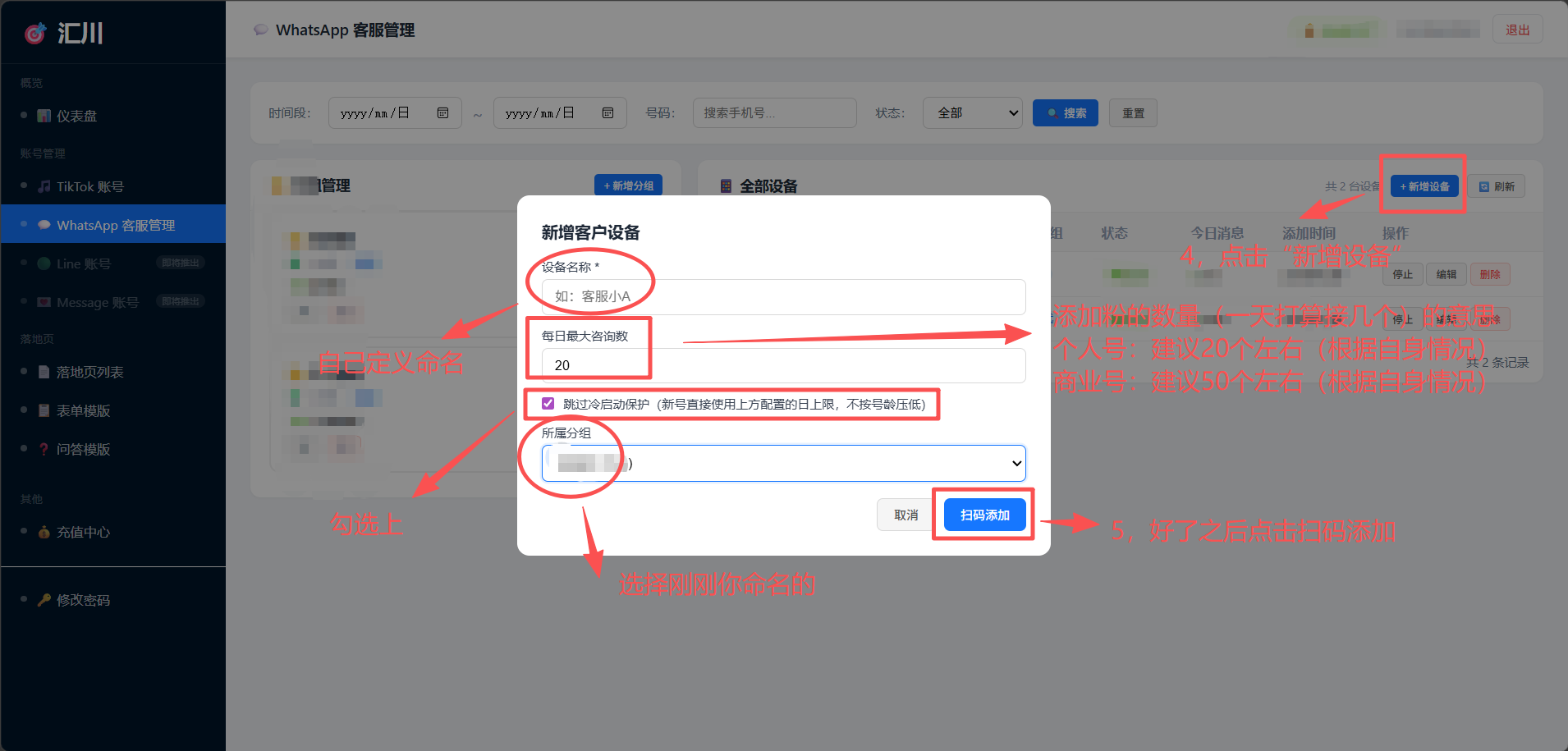Open the 所属分组 dropdown
Viewport: 1568px width, 751px height.
click(783, 463)
